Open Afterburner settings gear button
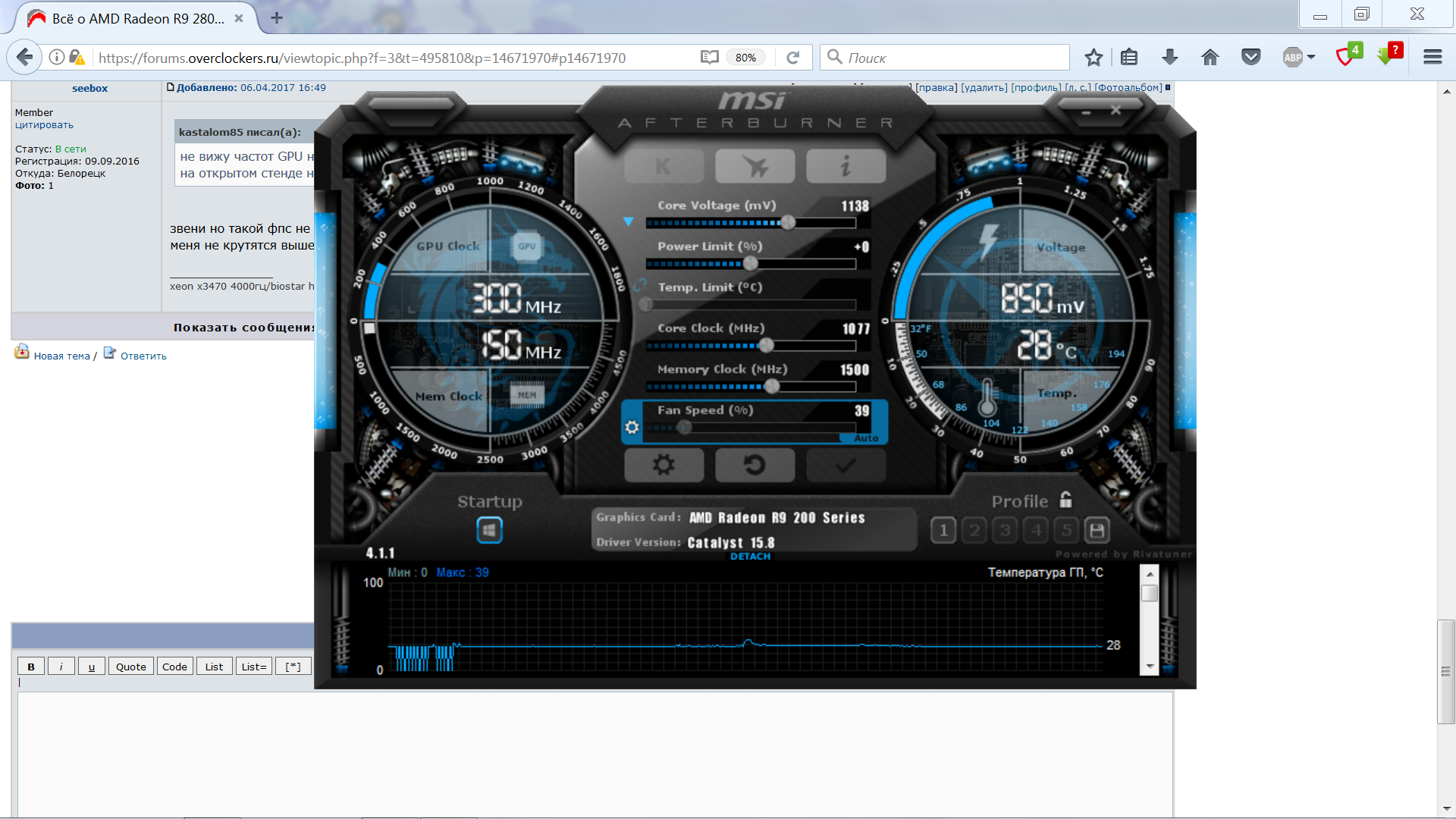Screen dimensions: 1456x819 (664, 465)
